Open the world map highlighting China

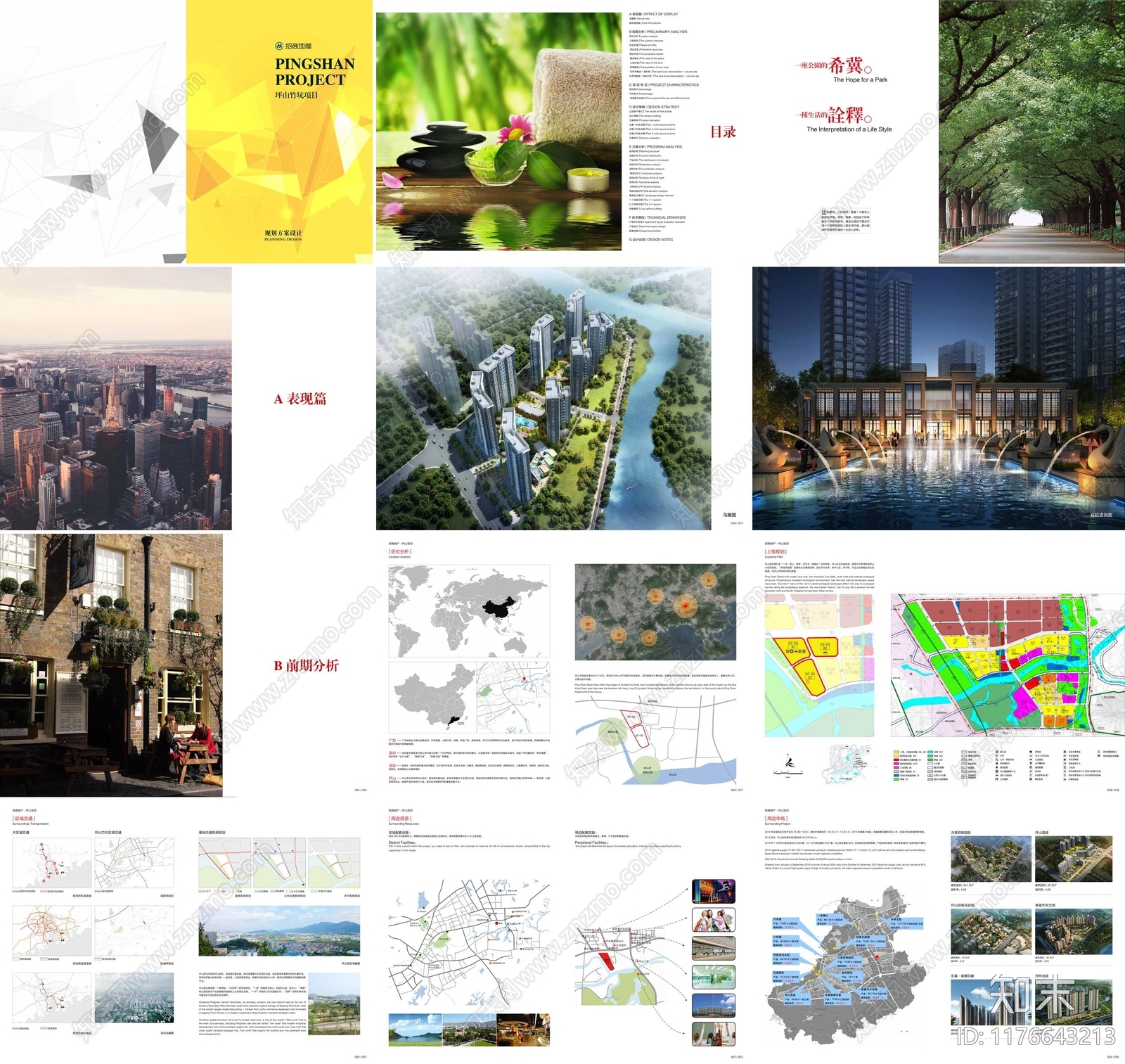tap(469, 611)
